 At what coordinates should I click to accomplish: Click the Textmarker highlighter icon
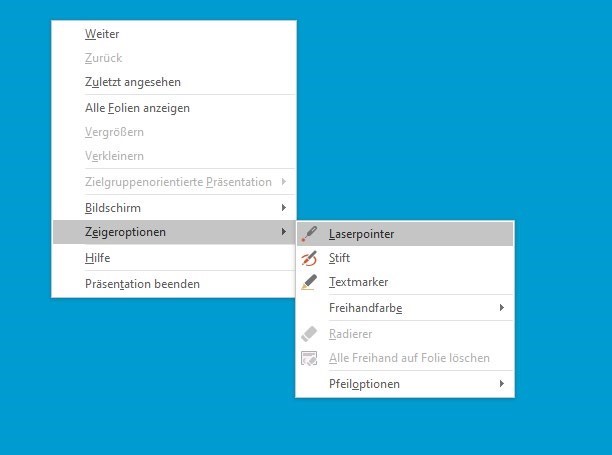point(309,283)
